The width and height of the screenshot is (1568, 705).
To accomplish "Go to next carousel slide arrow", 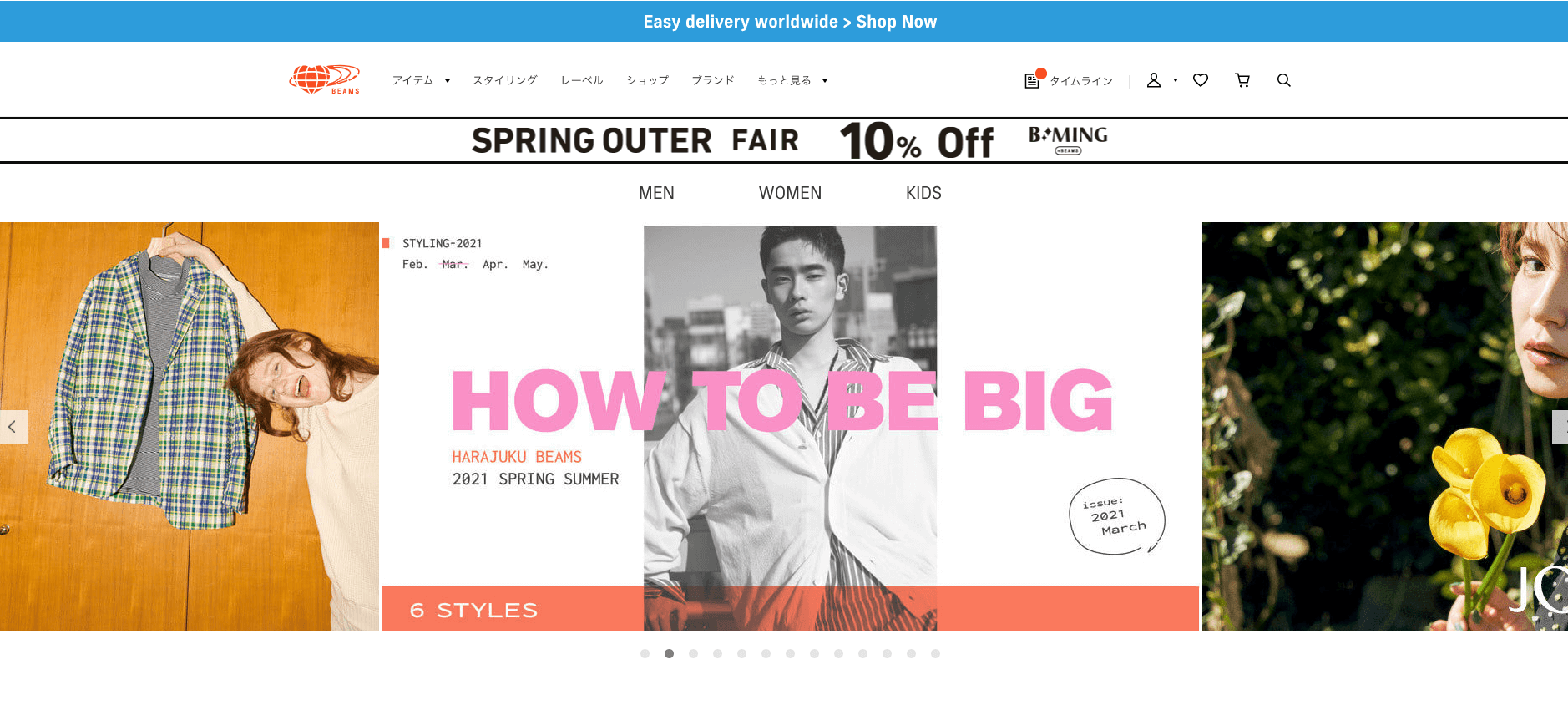I will click(x=1560, y=427).
